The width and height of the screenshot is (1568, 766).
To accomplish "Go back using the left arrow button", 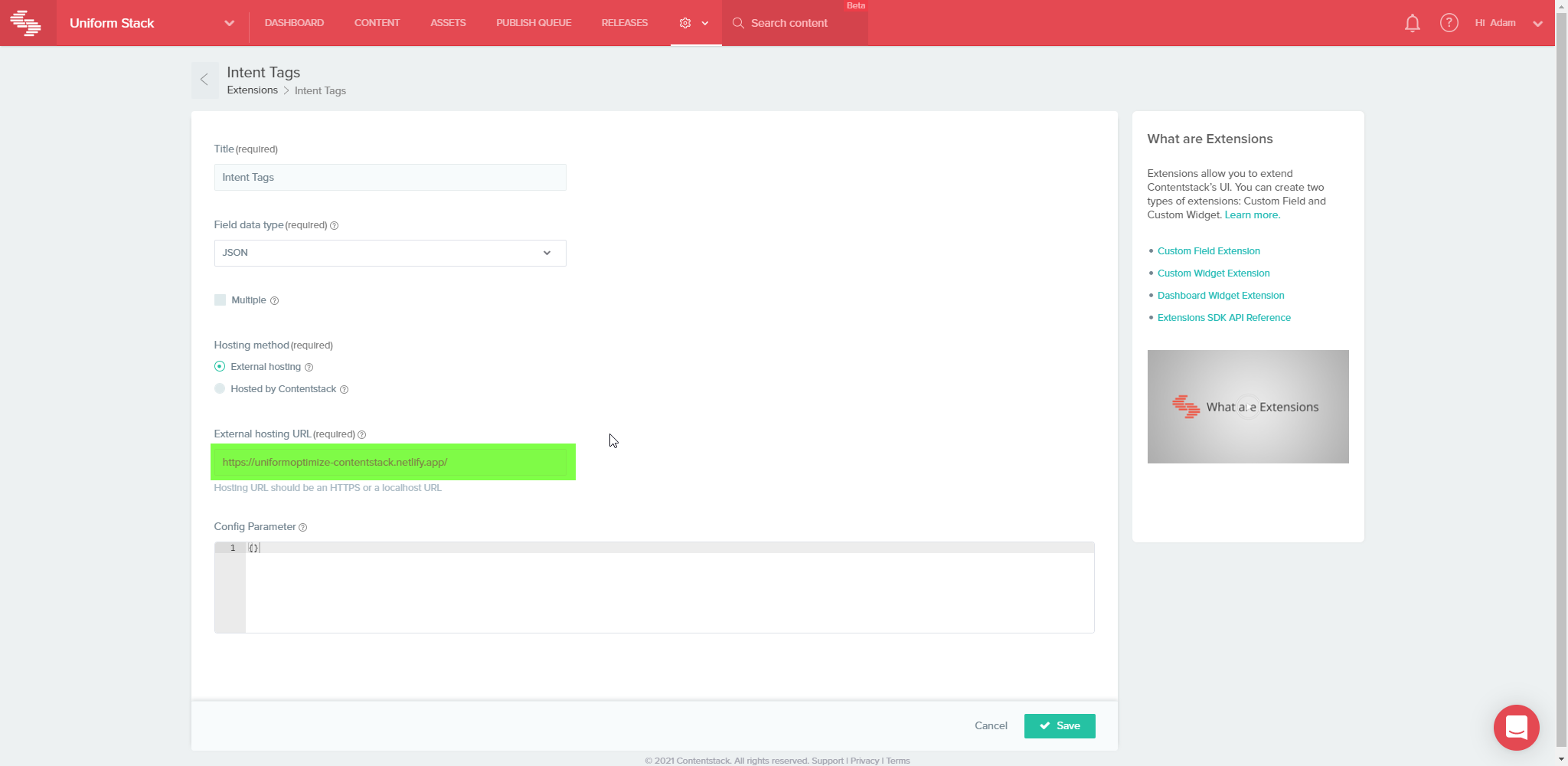I will click(x=204, y=80).
